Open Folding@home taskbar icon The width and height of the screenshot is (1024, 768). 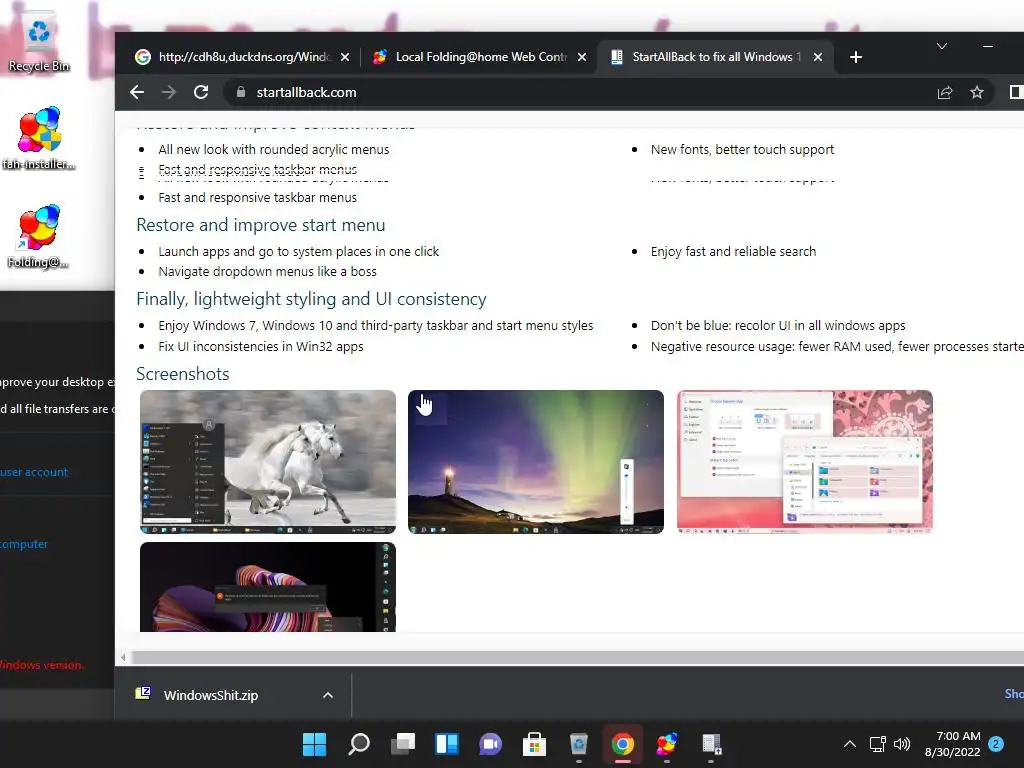point(667,744)
